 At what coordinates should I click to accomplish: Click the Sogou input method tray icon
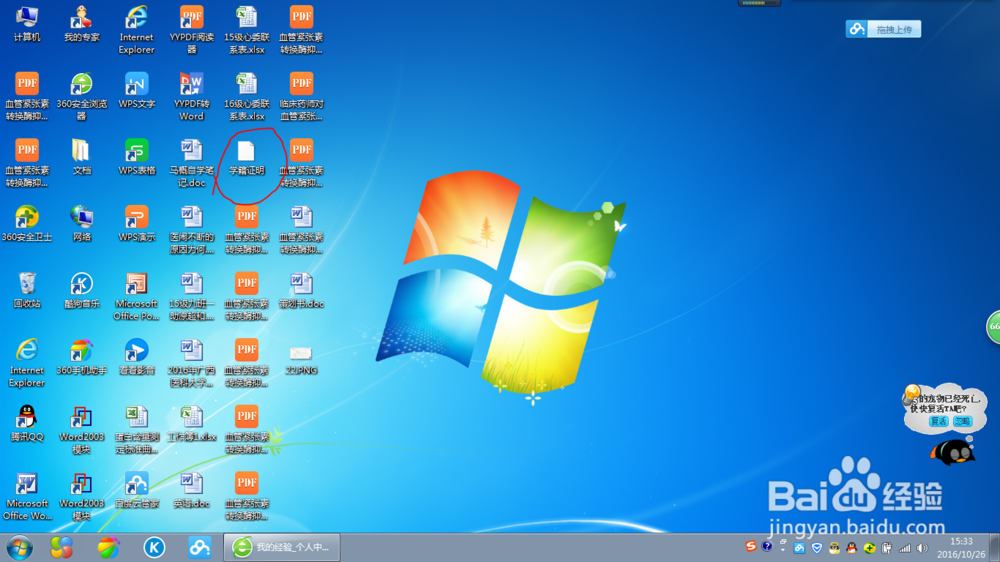pyautogui.click(x=751, y=547)
